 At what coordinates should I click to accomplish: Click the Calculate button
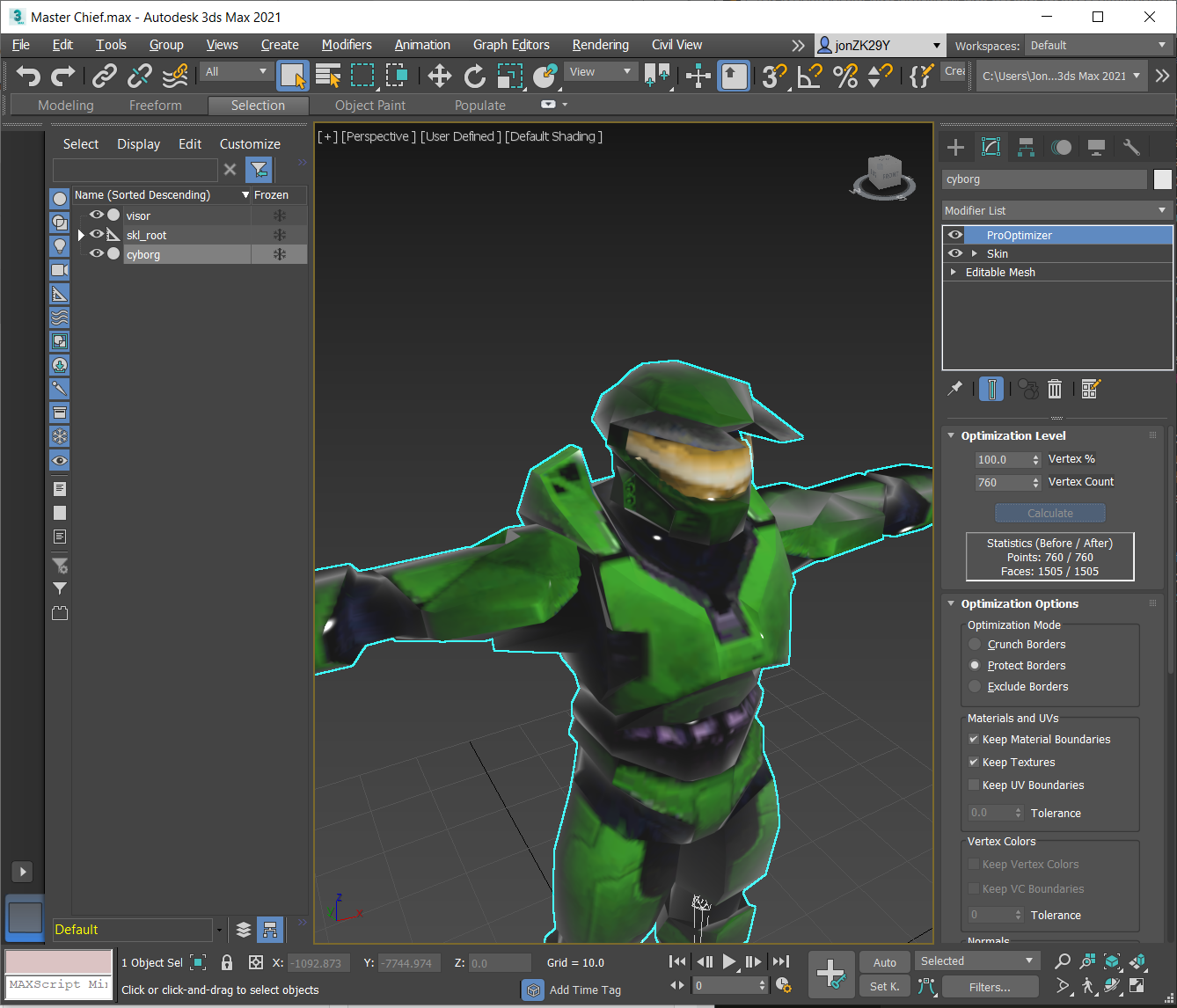pos(1050,513)
